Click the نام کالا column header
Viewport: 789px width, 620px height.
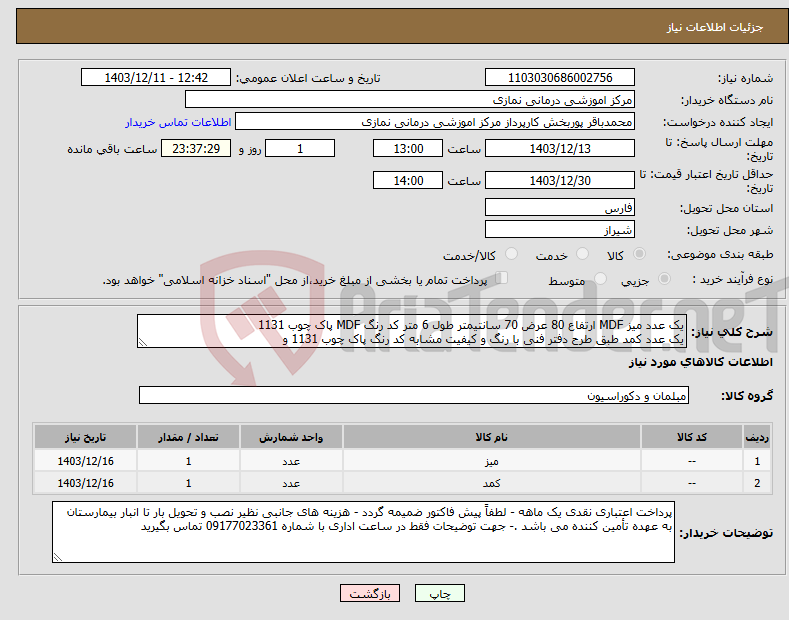click(x=491, y=437)
